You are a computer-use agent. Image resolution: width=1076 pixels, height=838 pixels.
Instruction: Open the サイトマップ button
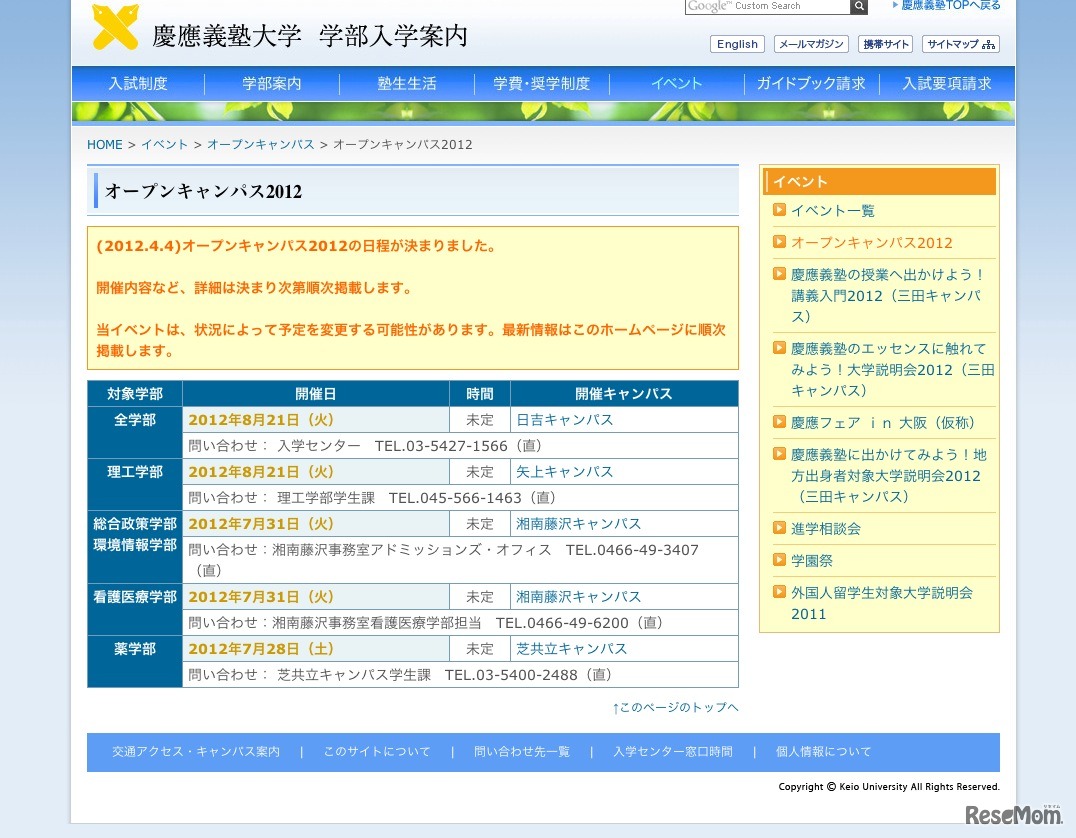pos(961,44)
